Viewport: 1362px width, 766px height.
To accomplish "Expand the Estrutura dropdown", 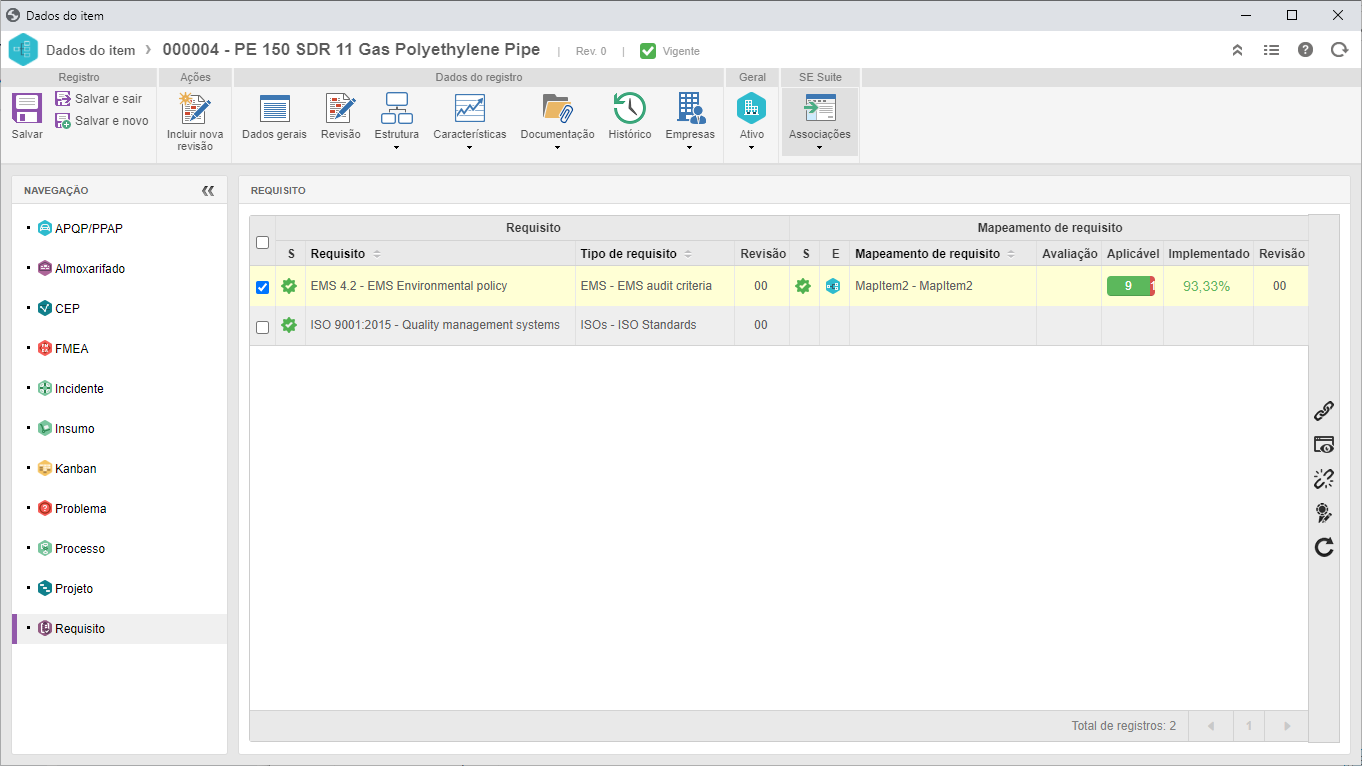I will click(x=397, y=122).
